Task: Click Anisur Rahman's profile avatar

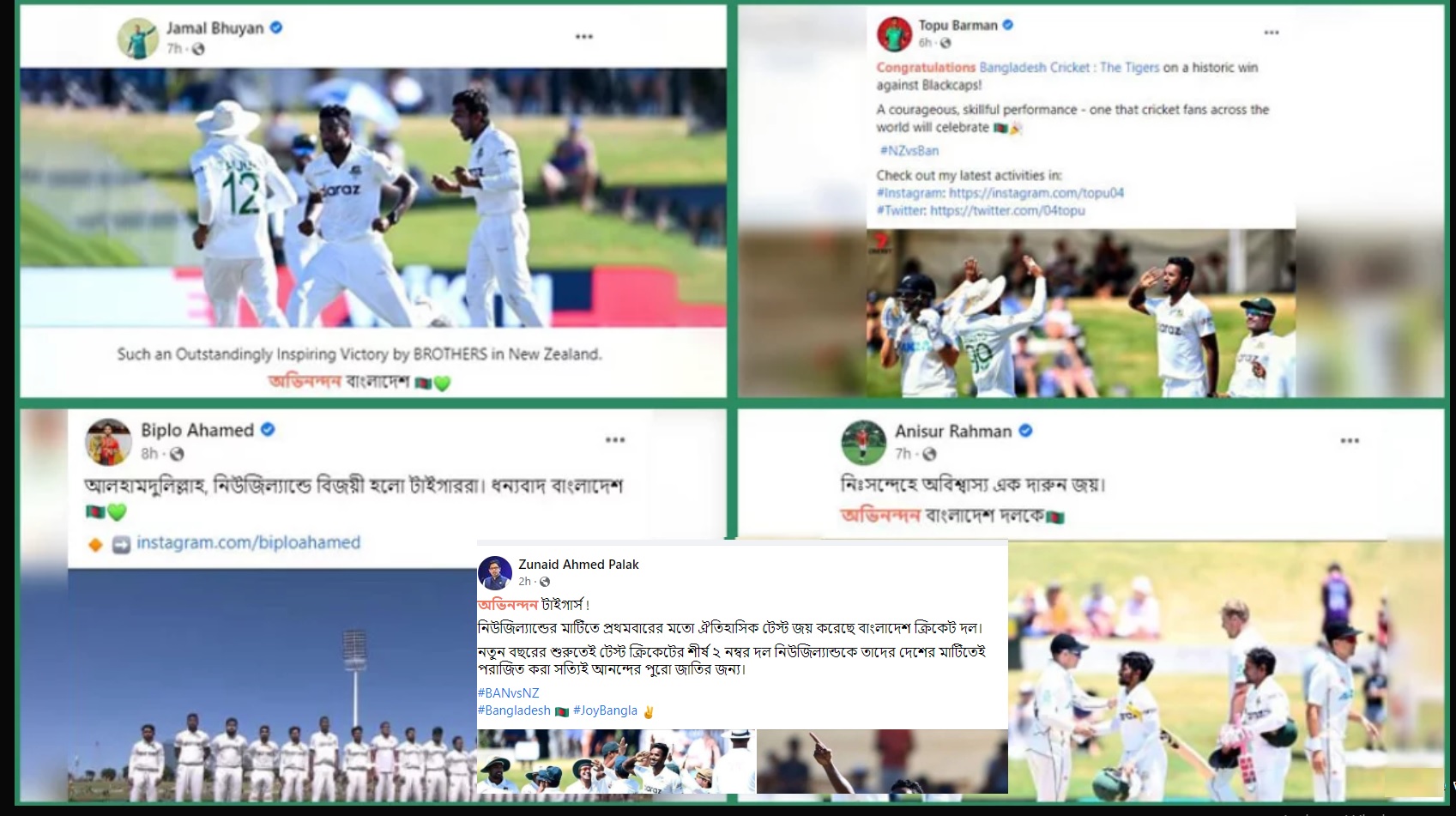Action: pos(863,442)
